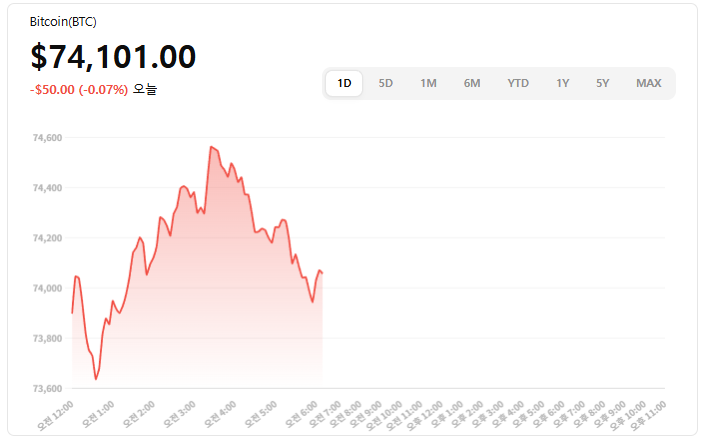Viewport: 706px width, 440px height.
Task: Click the 오전 12:00 time axis label
Action: pyautogui.click(x=57, y=412)
